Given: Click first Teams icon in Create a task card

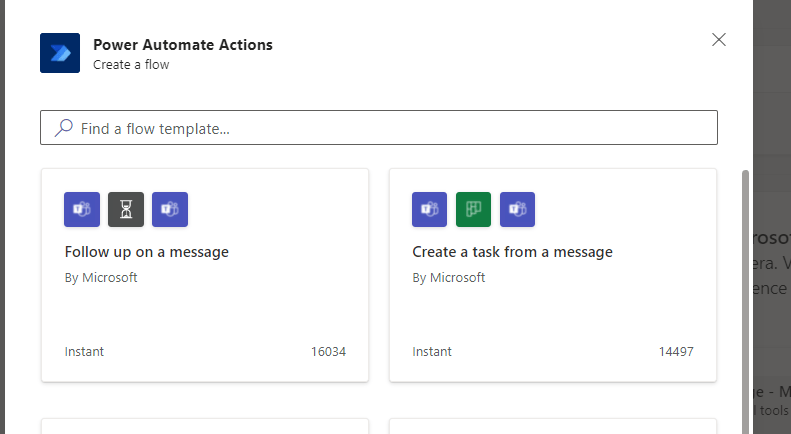Looking at the screenshot, I should click(x=430, y=210).
